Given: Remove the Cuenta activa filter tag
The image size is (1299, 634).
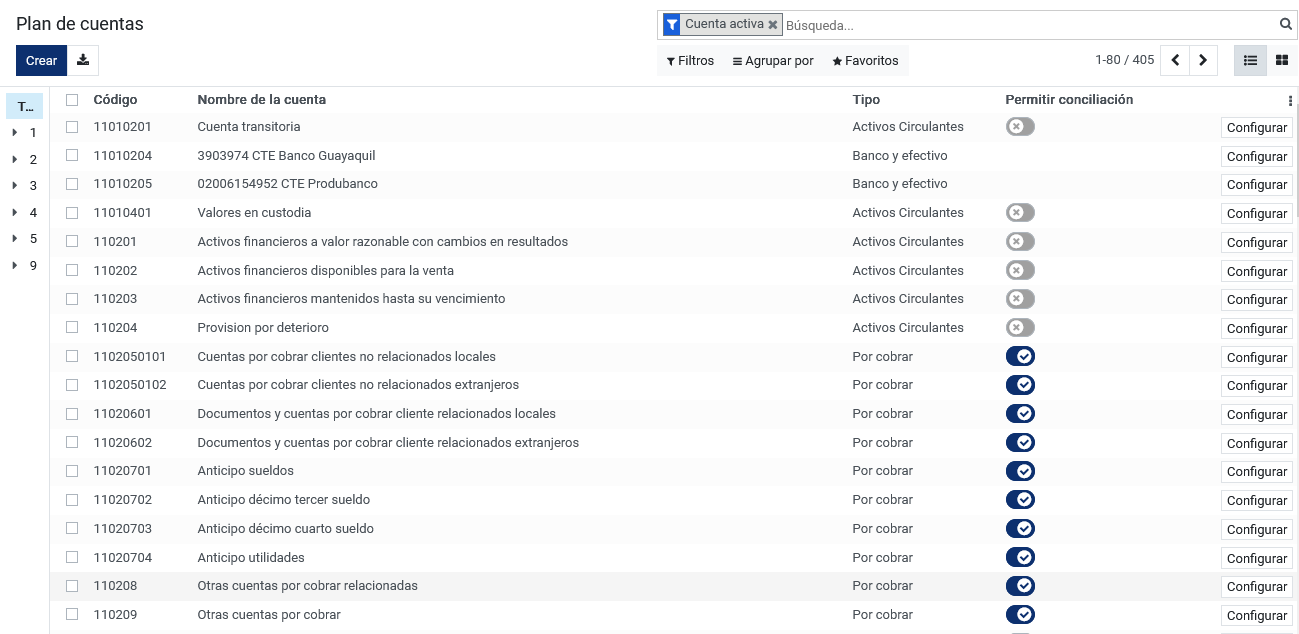Looking at the screenshot, I should (773, 25).
